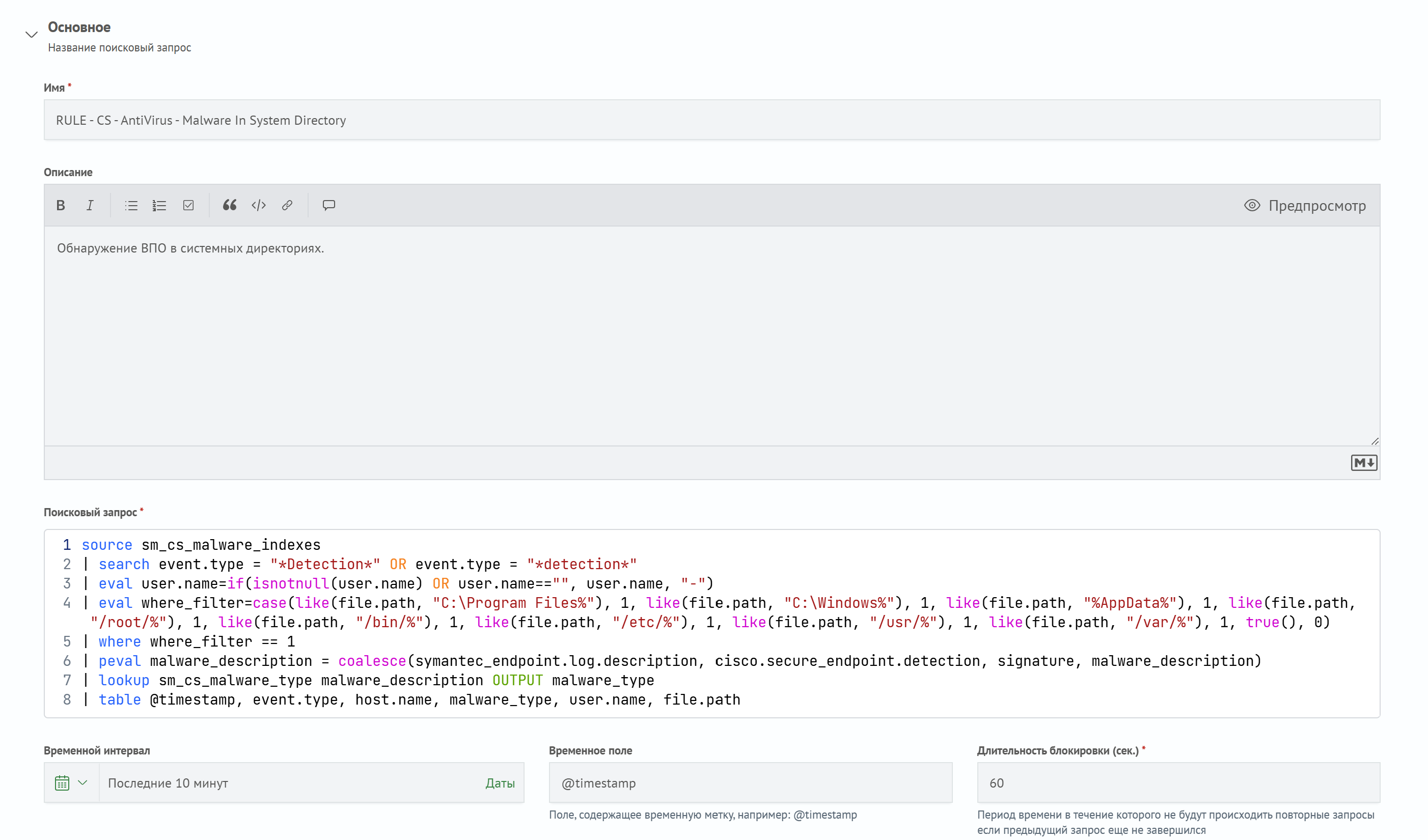This screenshot has height=840, width=1428.
Task: Insert a blockquote
Action: 230,206
